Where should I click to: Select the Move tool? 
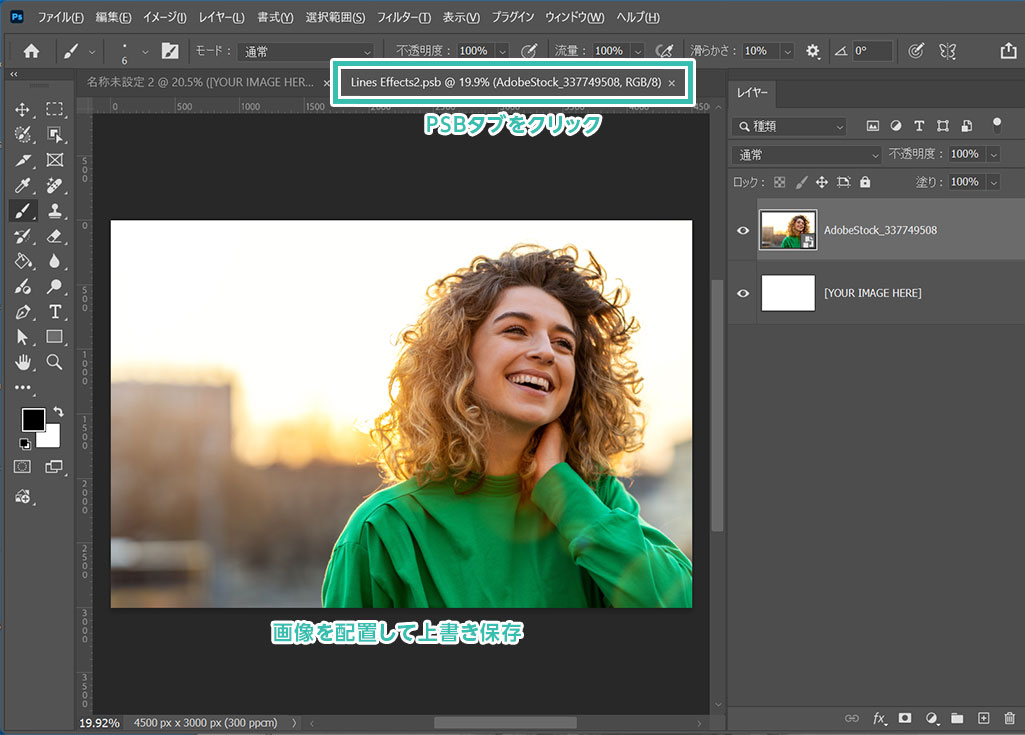23,109
